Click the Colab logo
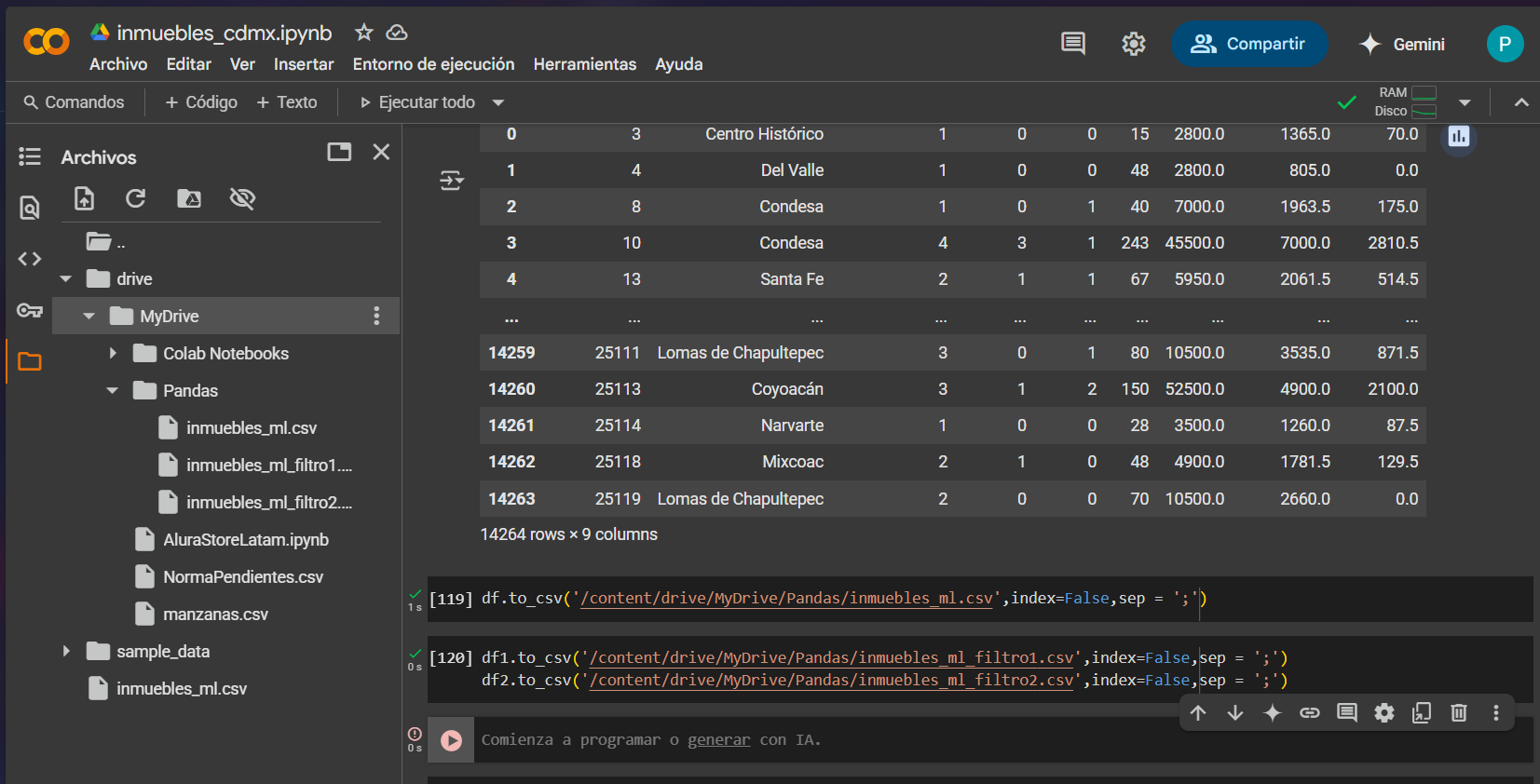 [47, 41]
